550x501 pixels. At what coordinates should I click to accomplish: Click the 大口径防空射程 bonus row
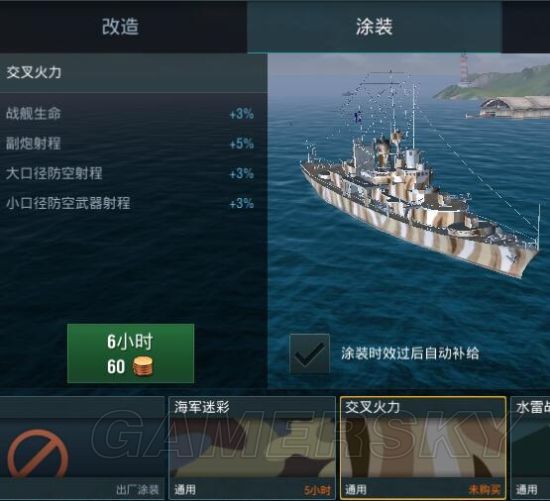tap(130, 173)
